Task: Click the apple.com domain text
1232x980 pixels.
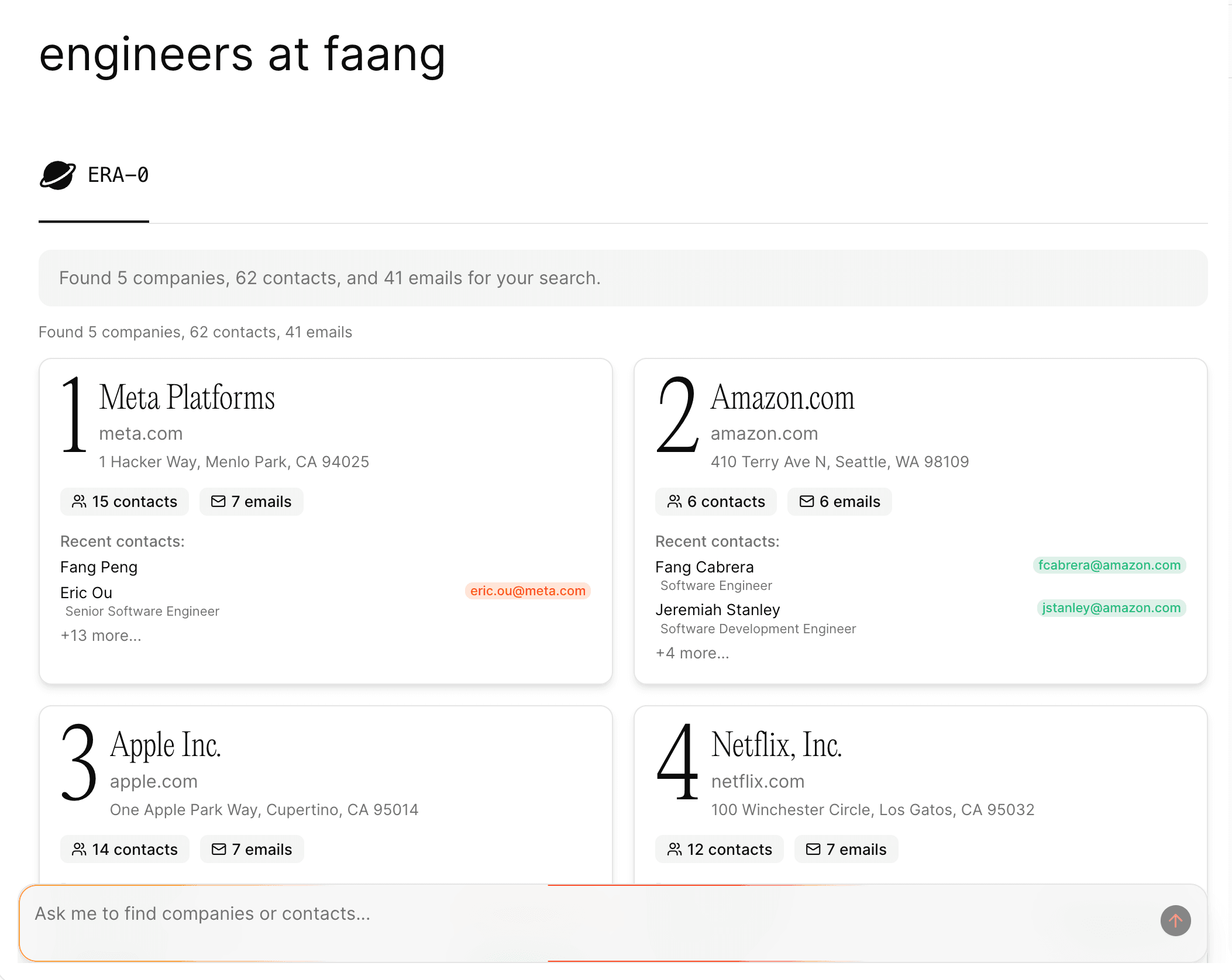Action: pyautogui.click(x=154, y=781)
